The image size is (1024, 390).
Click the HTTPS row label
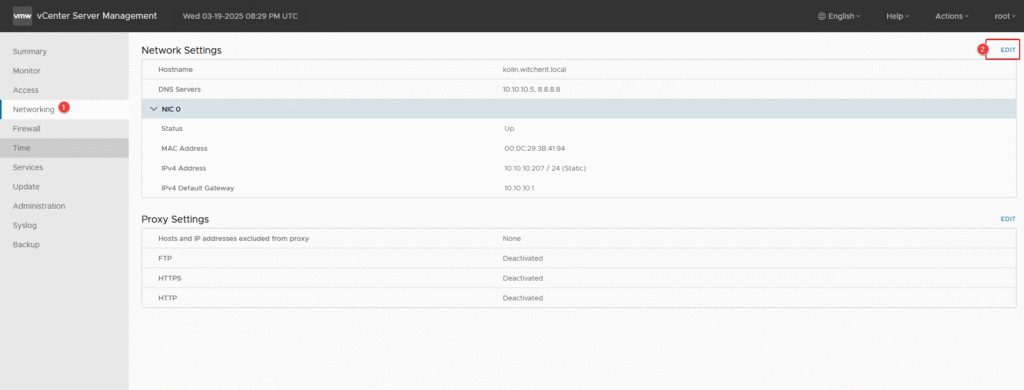pyautogui.click(x=169, y=278)
